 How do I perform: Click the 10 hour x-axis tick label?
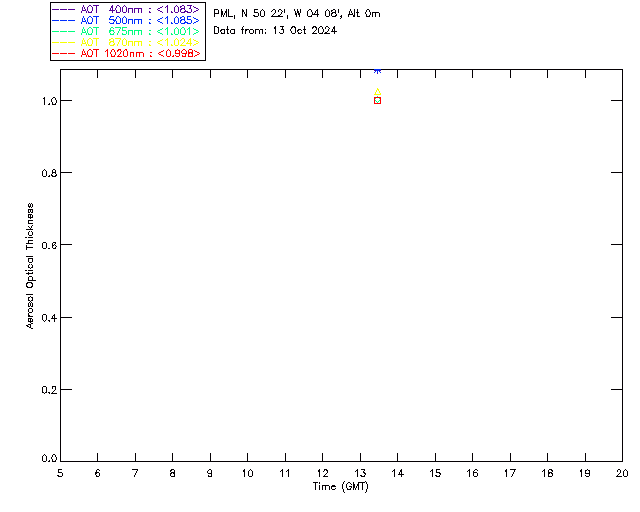tap(247, 473)
